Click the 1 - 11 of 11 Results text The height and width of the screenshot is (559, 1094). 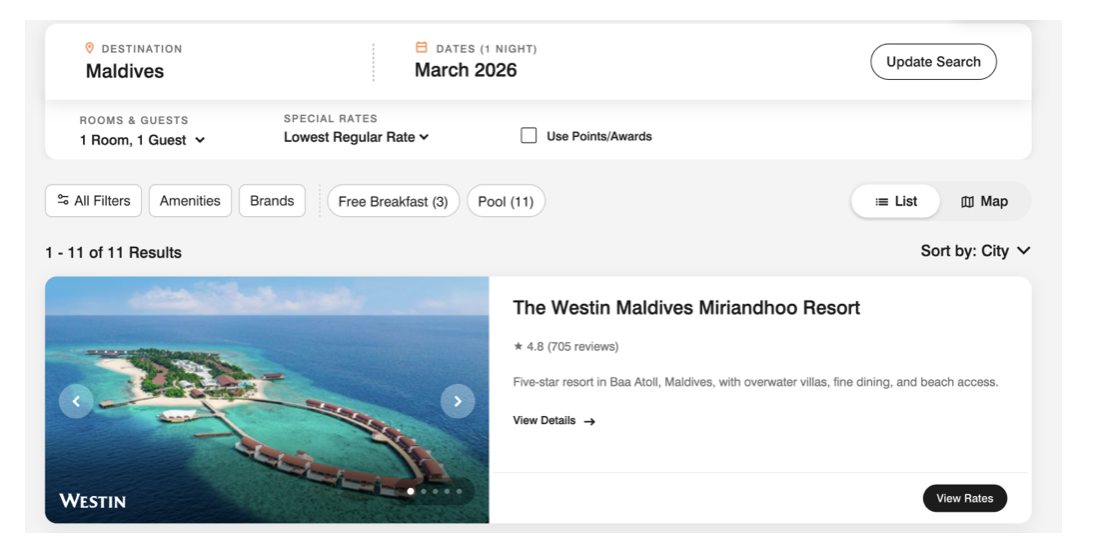(x=114, y=253)
